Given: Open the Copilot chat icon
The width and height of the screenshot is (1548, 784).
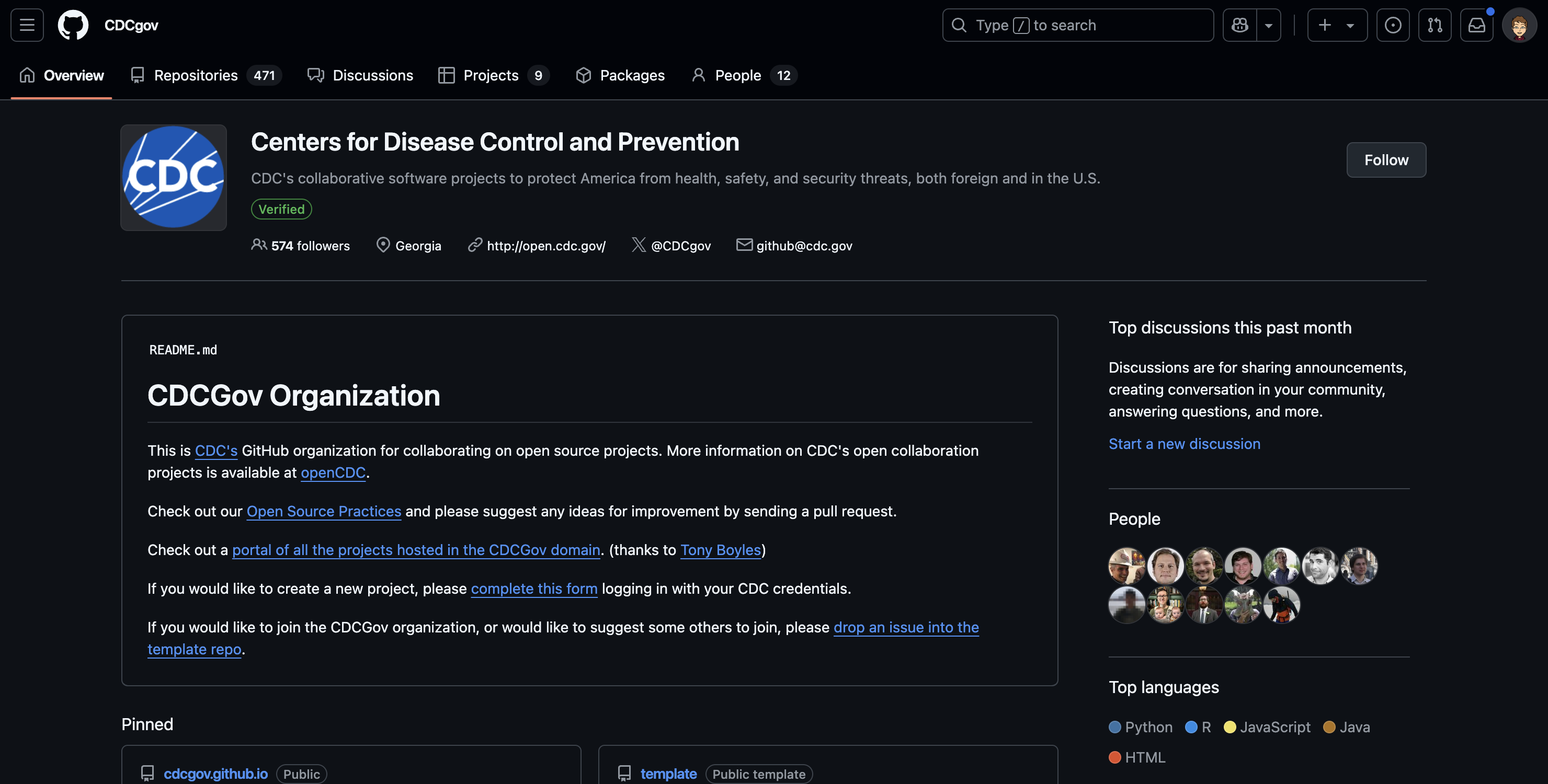Looking at the screenshot, I should pyautogui.click(x=1239, y=25).
